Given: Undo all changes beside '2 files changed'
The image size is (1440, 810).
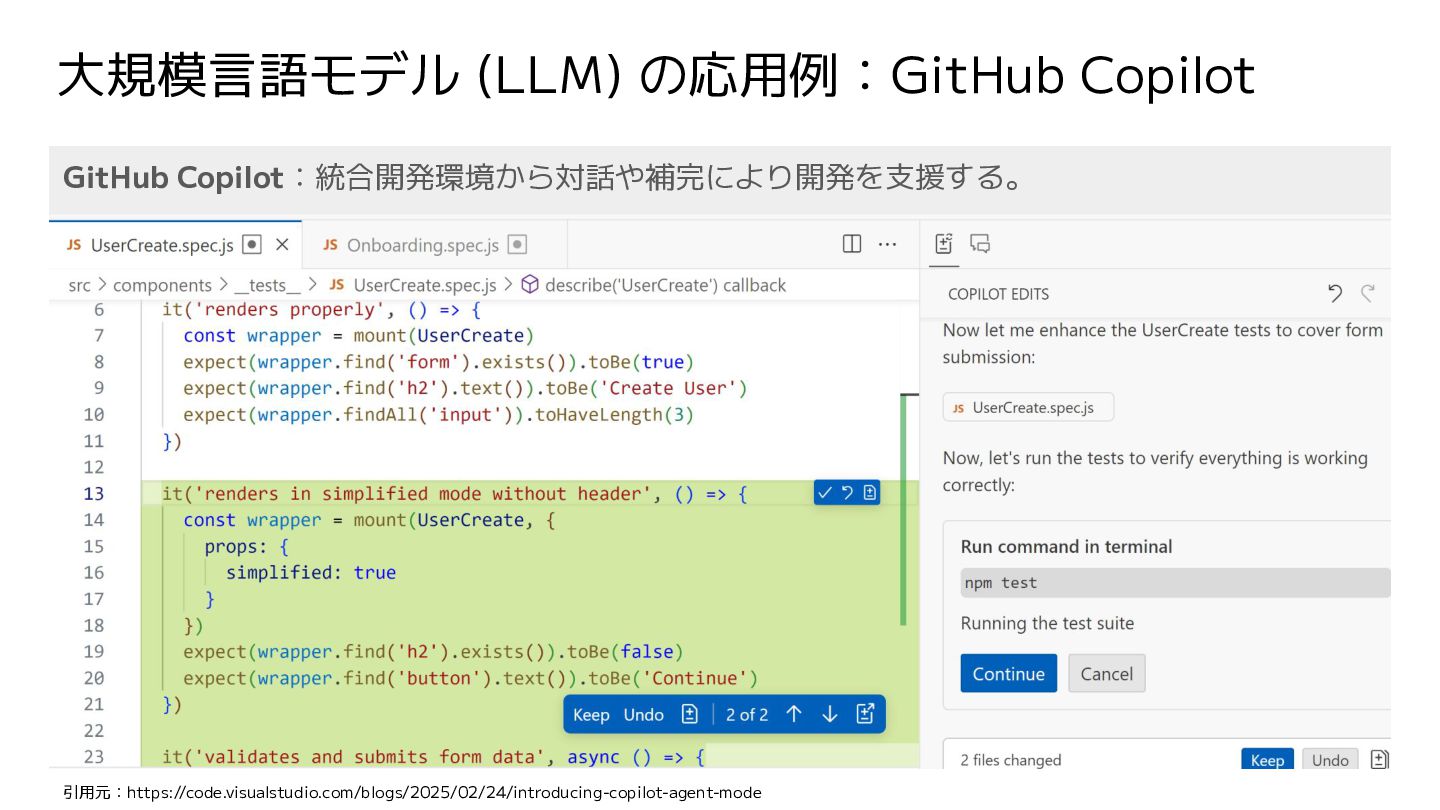Looking at the screenshot, I should pos(1330,760).
